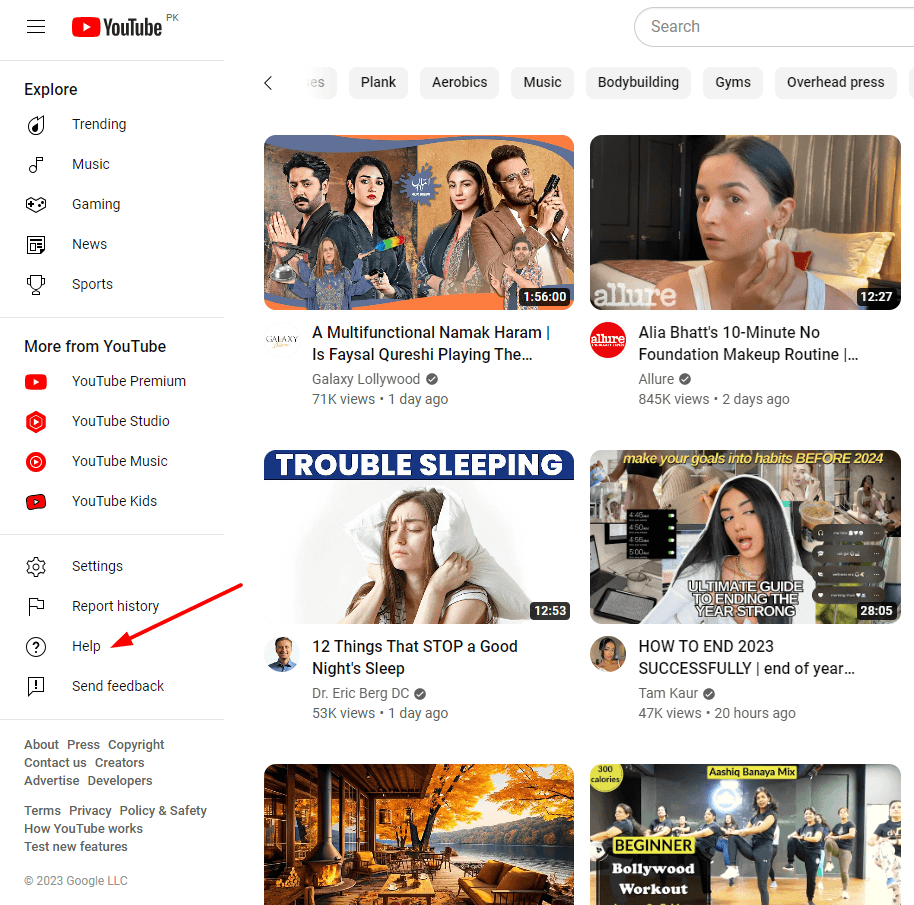Click the Report history flag icon
The width and height of the screenshot is (914, 905).
(x=36, y=607)
